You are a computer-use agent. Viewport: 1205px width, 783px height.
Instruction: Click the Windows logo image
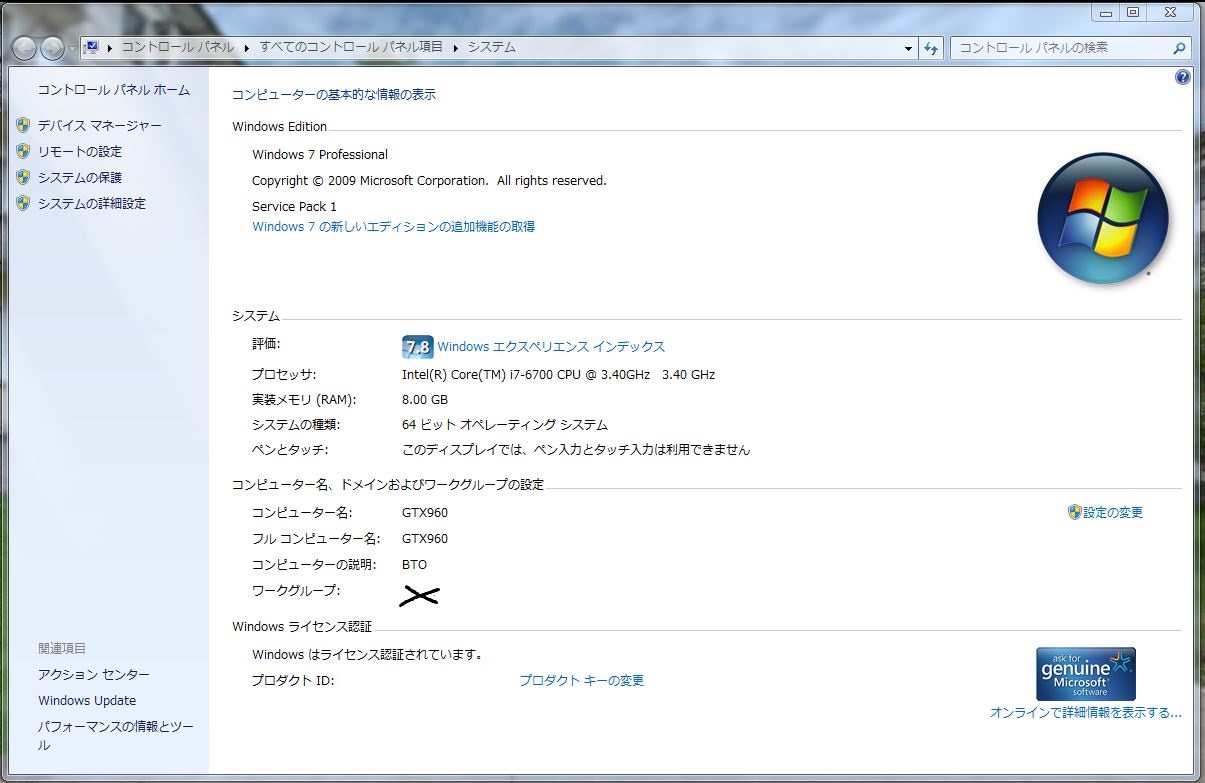(1103, 218)
